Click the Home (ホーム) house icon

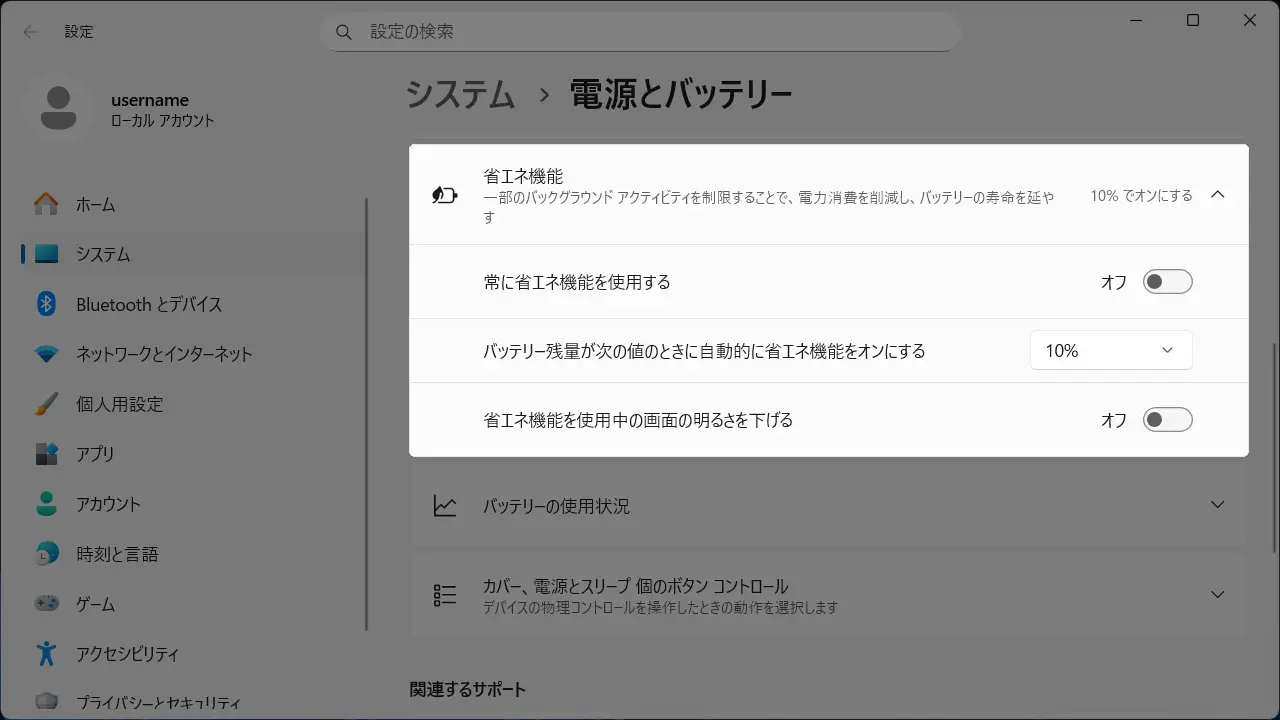click(46, 204)
